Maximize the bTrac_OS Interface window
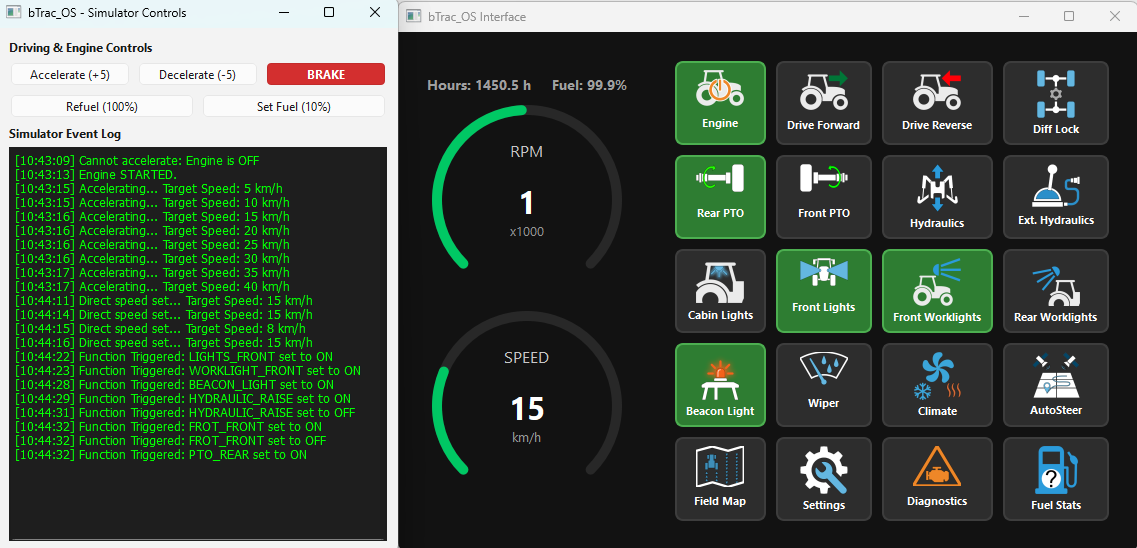 click(1069, 16)
